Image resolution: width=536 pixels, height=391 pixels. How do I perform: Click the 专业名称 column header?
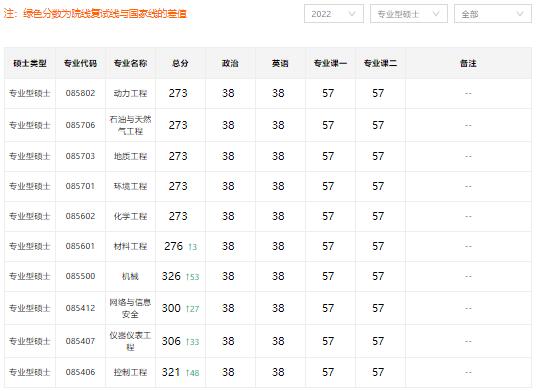131,64
